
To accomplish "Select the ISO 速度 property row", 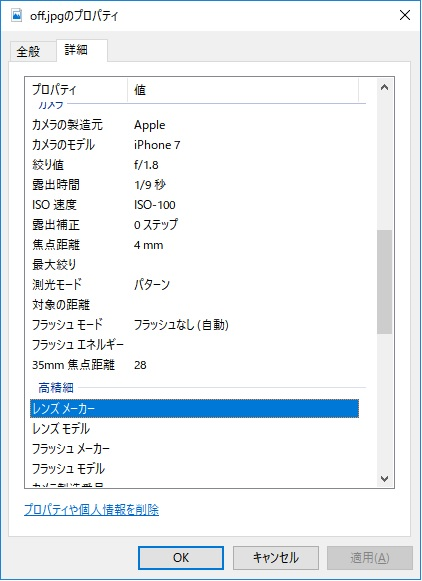I will tap(195, 205).
